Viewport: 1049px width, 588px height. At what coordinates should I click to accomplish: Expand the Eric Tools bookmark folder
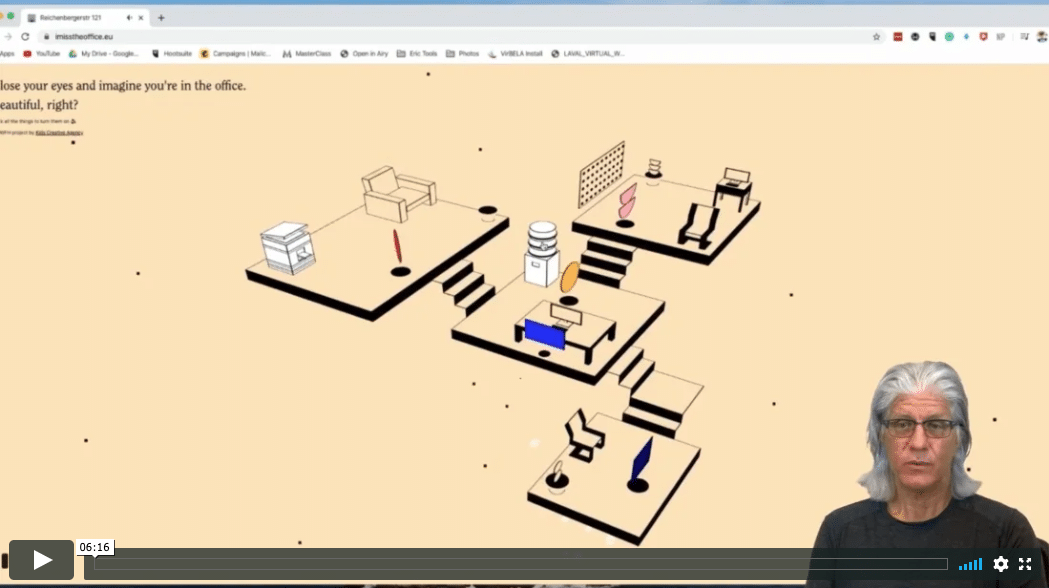417,54
